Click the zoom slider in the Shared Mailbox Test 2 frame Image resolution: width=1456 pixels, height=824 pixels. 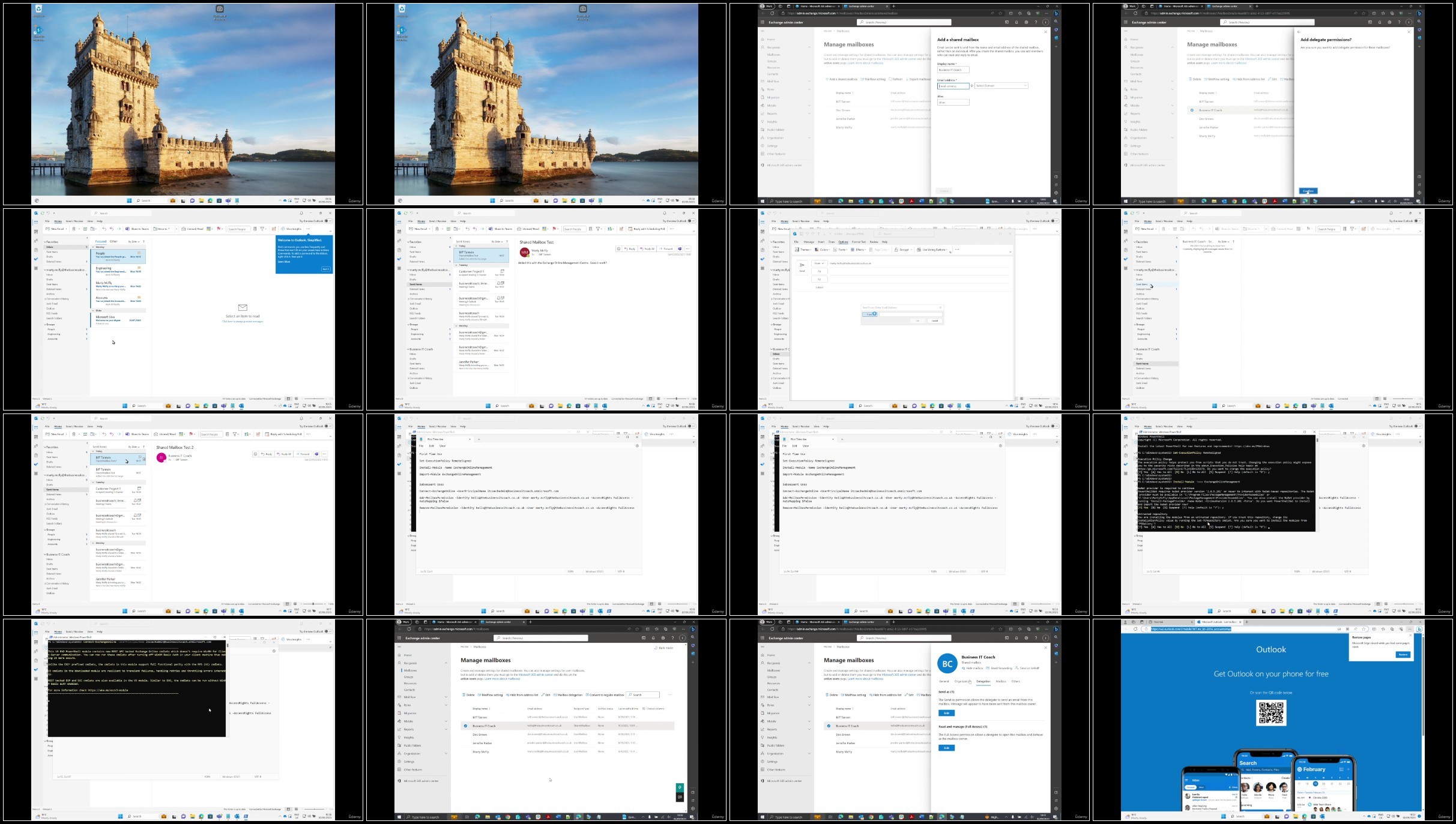click(x=313, y=604)
